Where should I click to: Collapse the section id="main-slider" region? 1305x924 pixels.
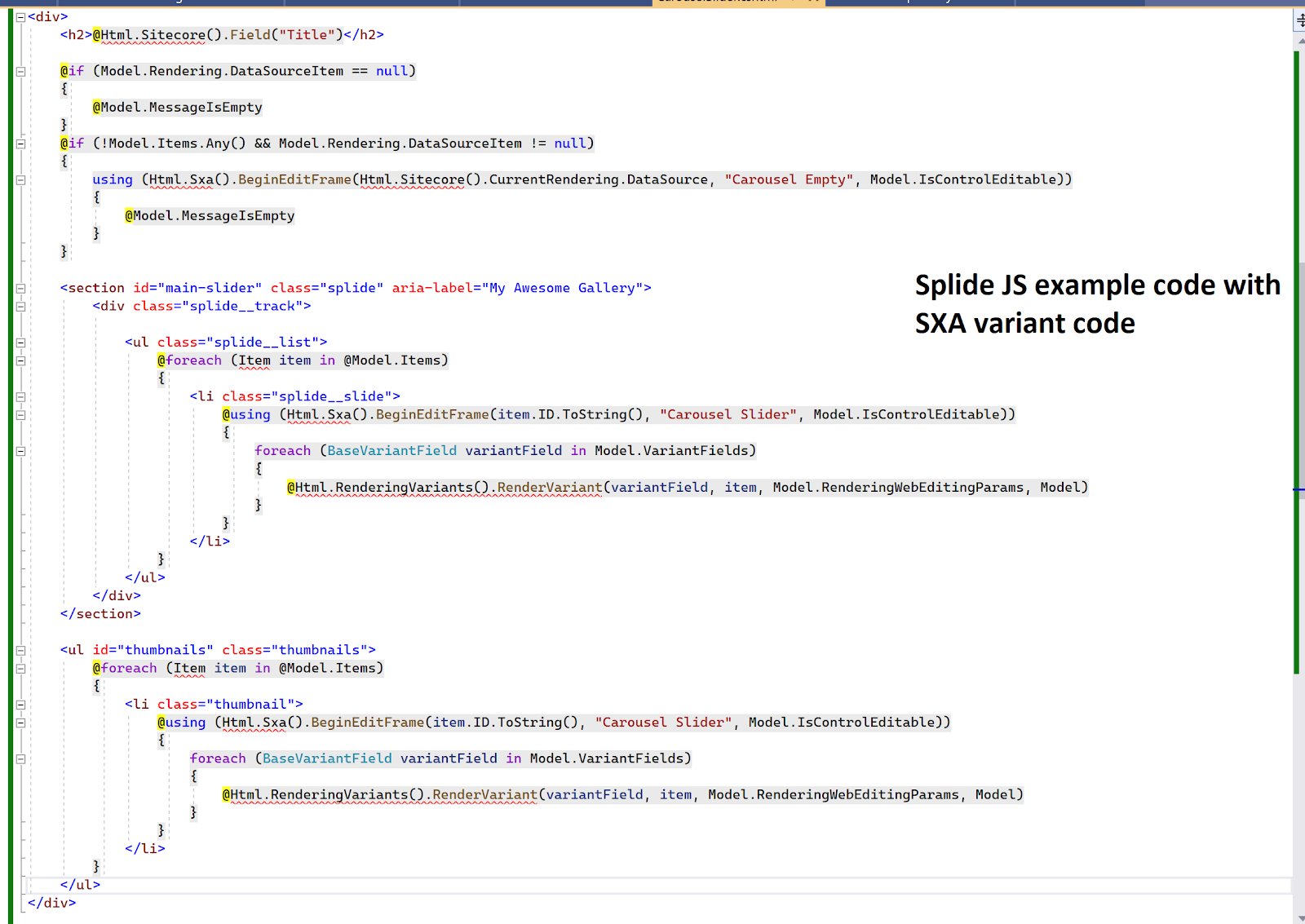tap(21, 288)
